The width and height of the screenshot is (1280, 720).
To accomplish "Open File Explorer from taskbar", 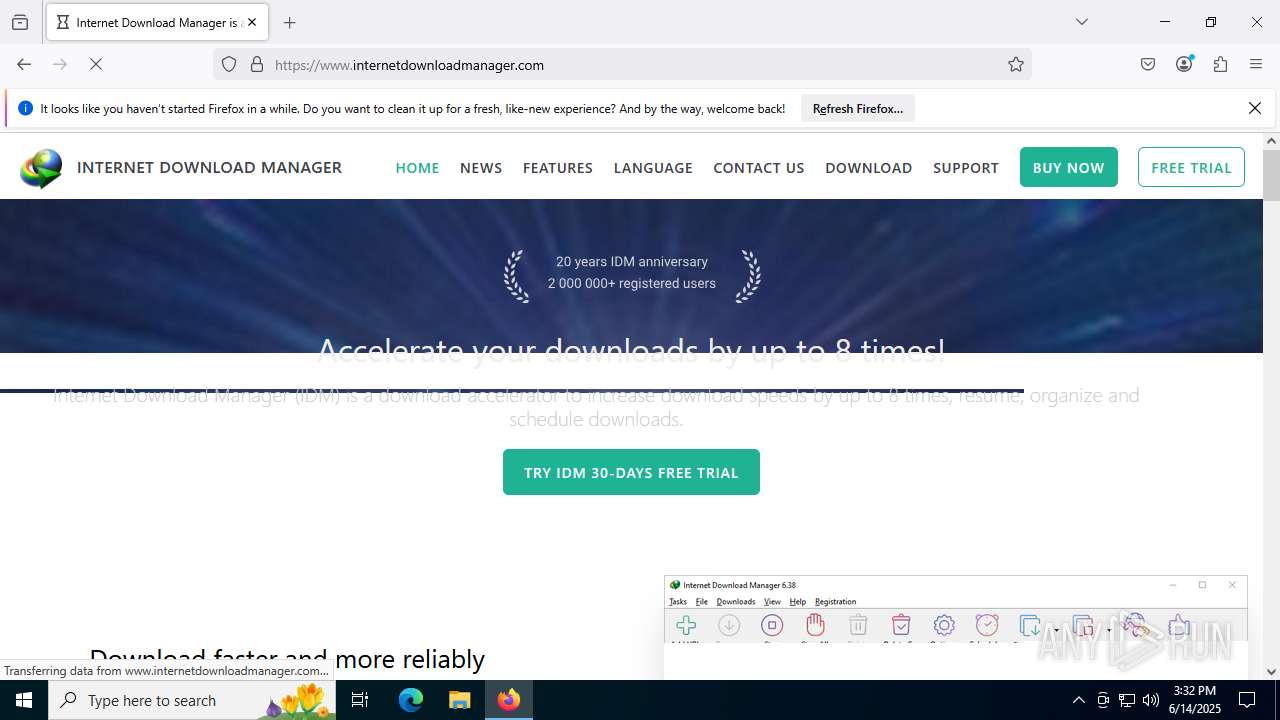I will 459,700.
